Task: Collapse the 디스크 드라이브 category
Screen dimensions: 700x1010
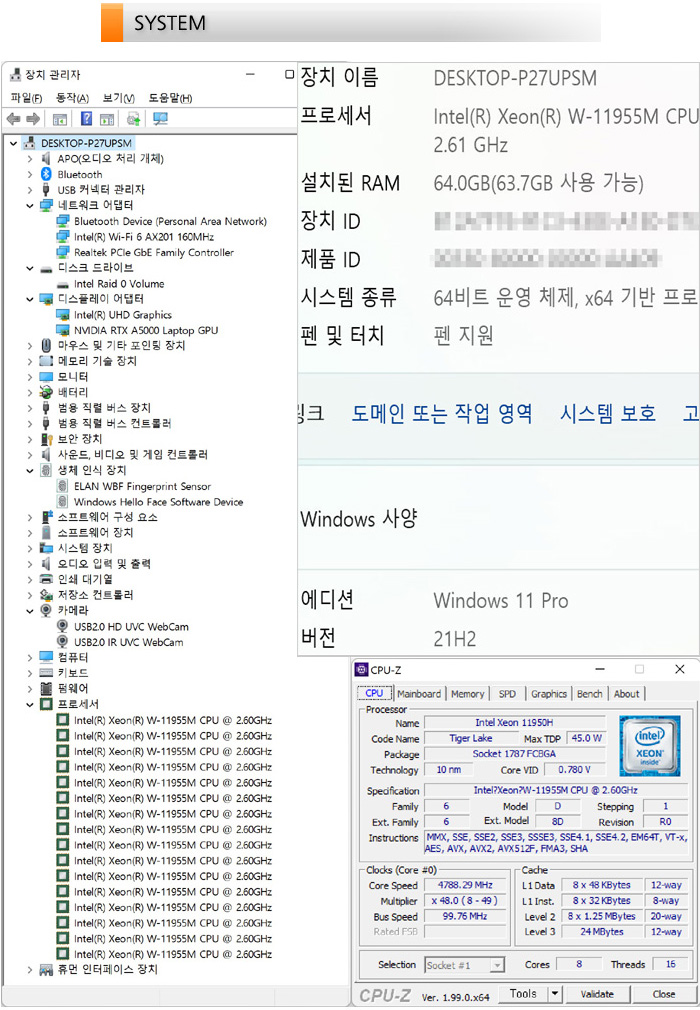Action: (30, 268)
